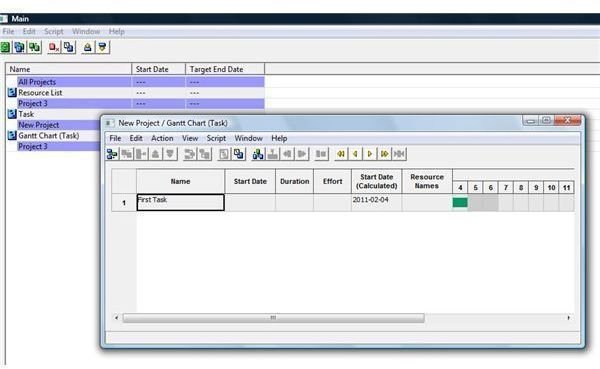Click the yellow rewind double-arrow icon

341,154
